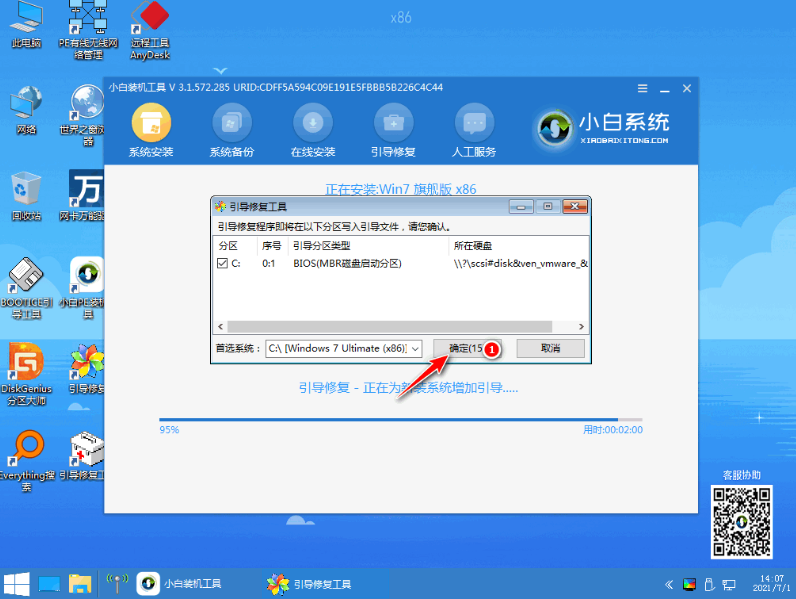796x599 pixels.
Task: Open the 系统安装 system install tab
Action: coord(151,130)
